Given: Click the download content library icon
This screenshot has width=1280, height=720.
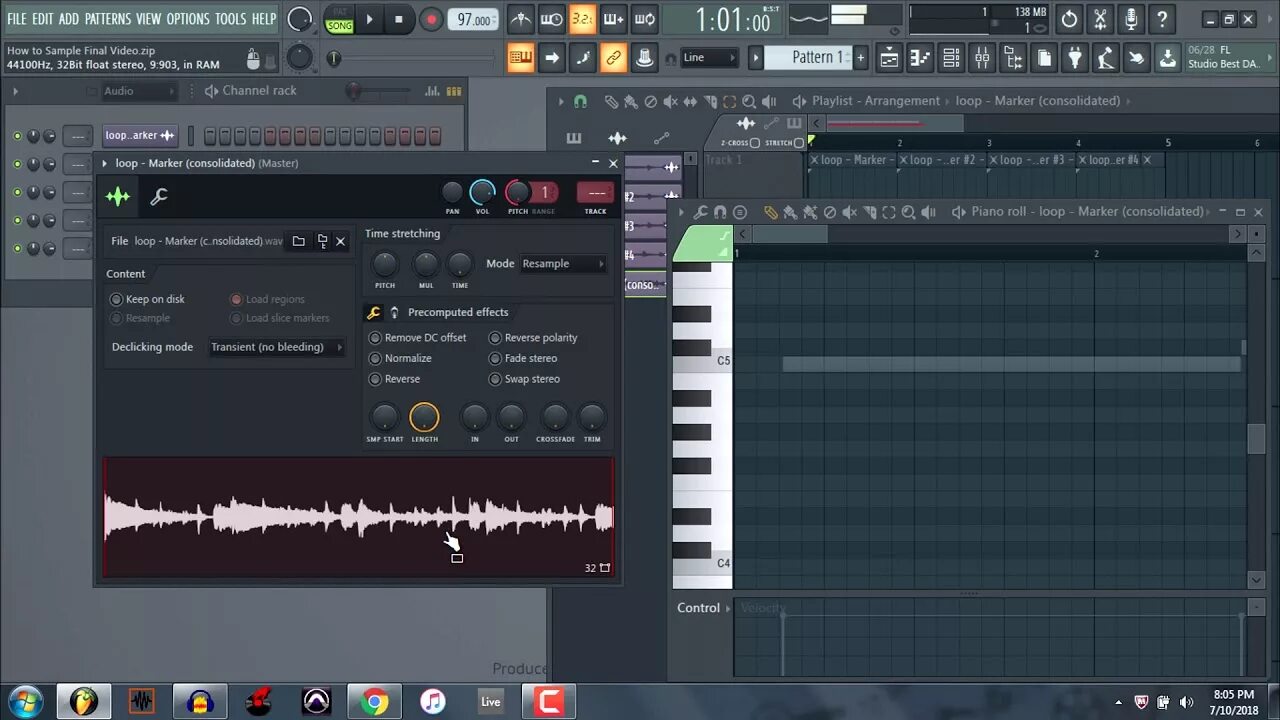Looking at the screenshot, I should click(1168, 58).
